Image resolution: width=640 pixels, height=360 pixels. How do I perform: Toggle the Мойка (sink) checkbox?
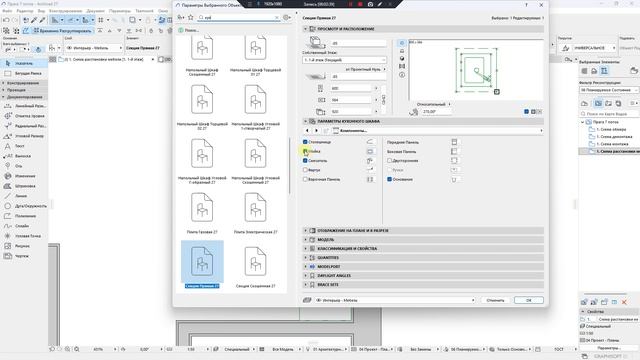[305, 151]
